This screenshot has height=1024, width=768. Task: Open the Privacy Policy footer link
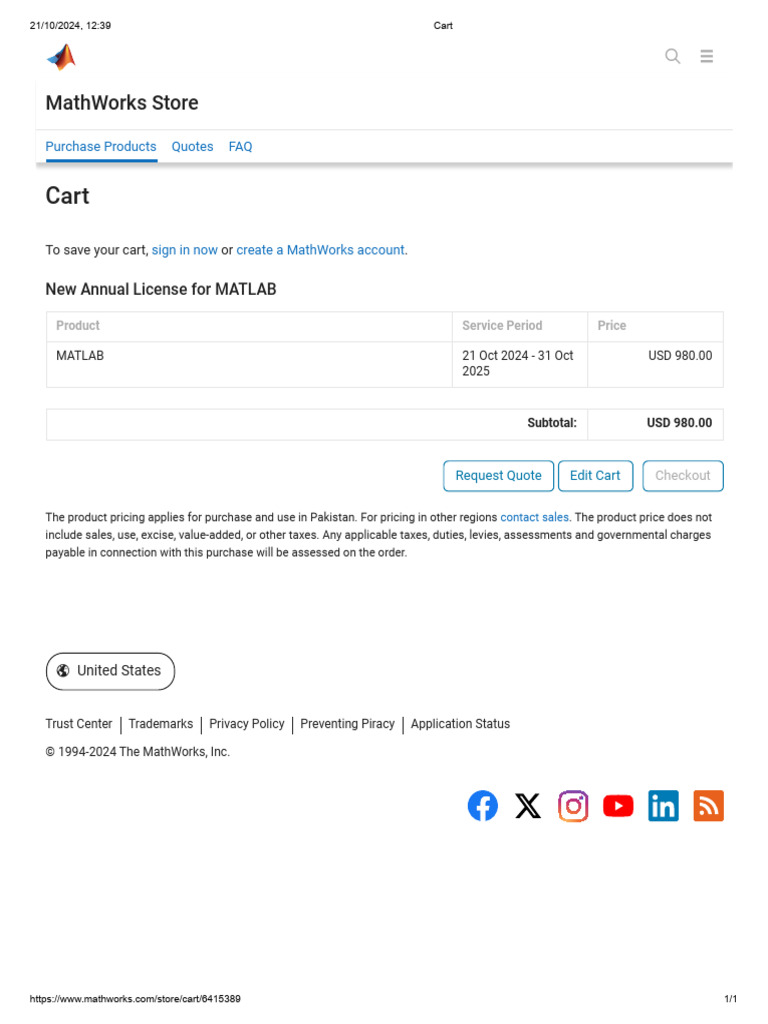click(x=247, y=724)
